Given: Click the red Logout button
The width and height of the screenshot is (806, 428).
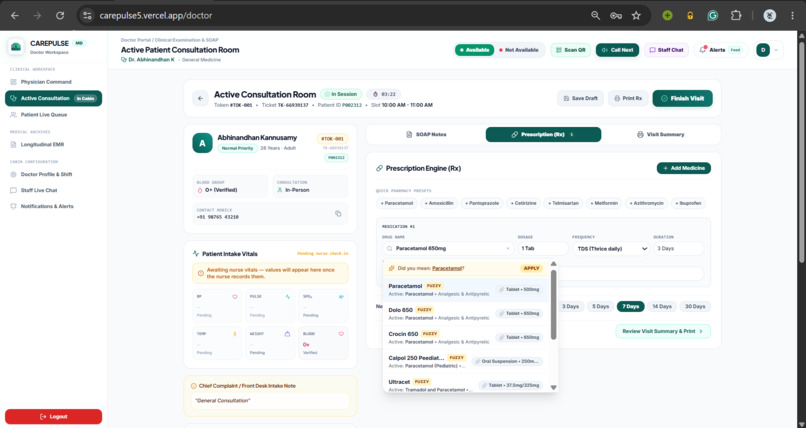Looking at the screenshot, I should click(53, 417).
